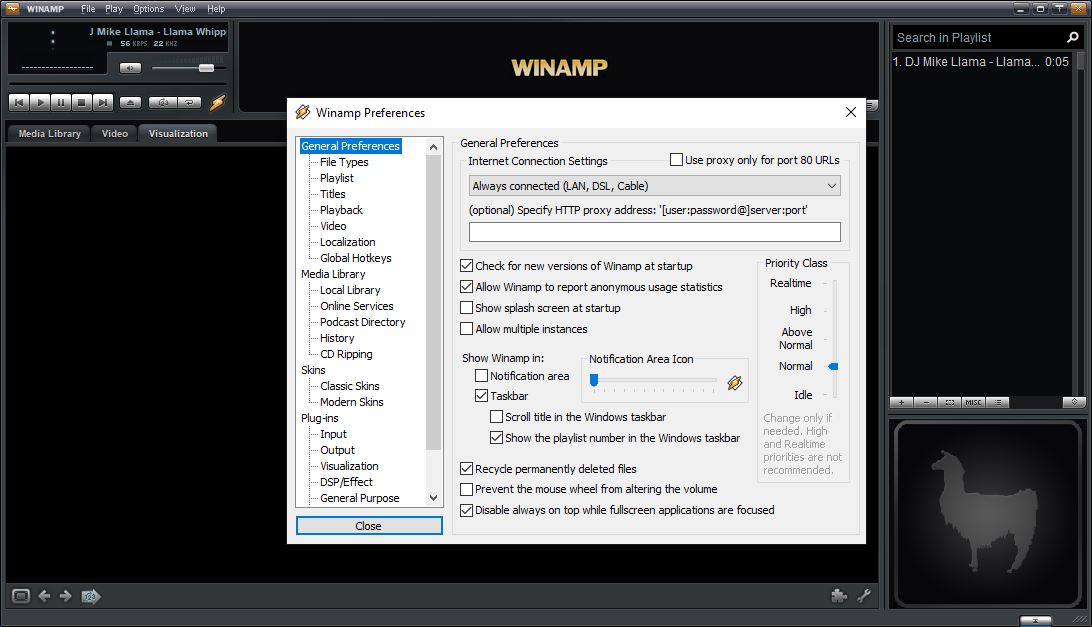This screenshot has width=1092, height=627.
Task: Check the Notification area option
Action: coord(522,376)
